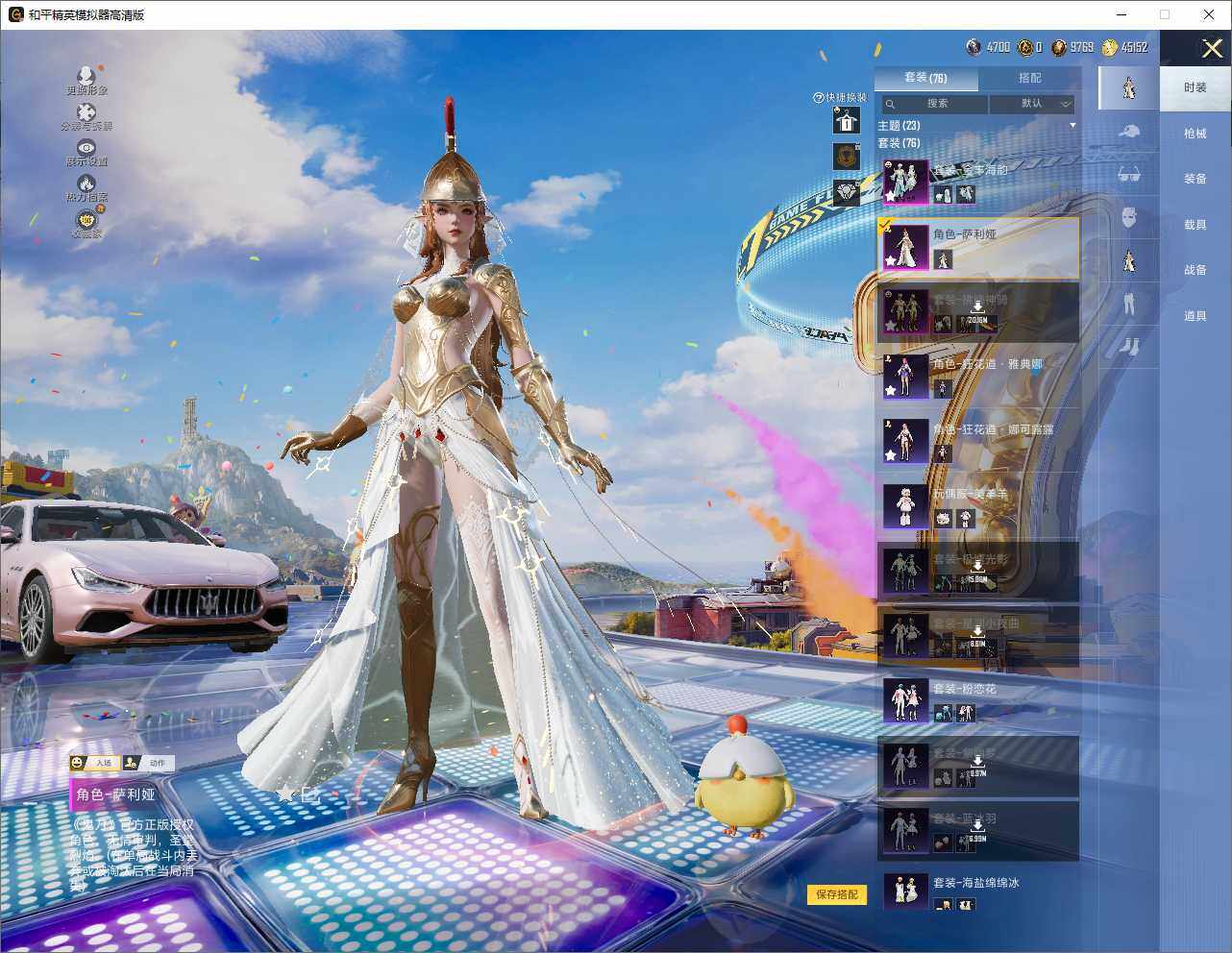Viewport: 1232px width, 953px height.
Task: Click the star favorite icon below character
Action: tap(285, 794)
